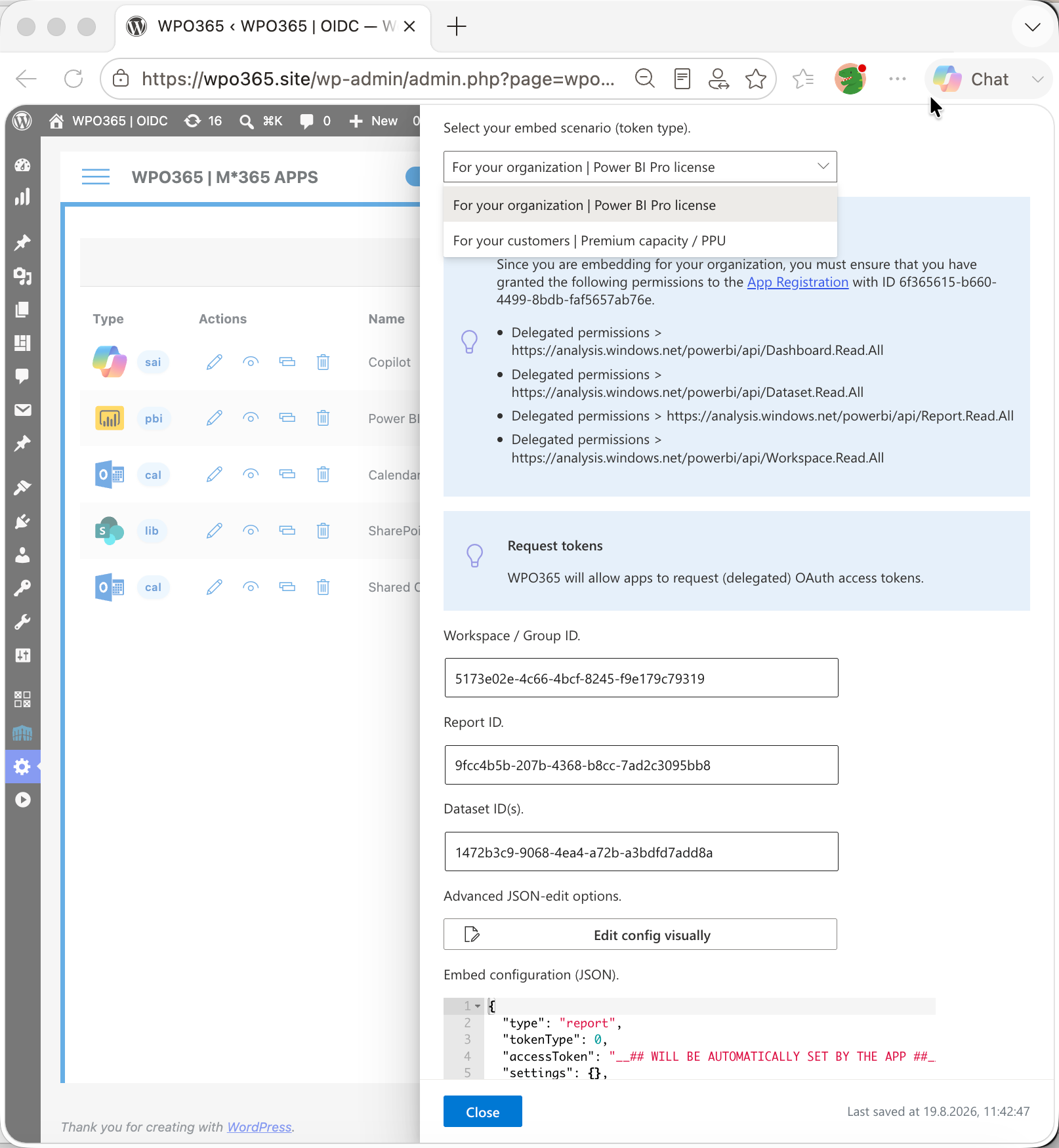
Task: Copy shortcode icon in Copilot row
Action: (x=287, y=362)
